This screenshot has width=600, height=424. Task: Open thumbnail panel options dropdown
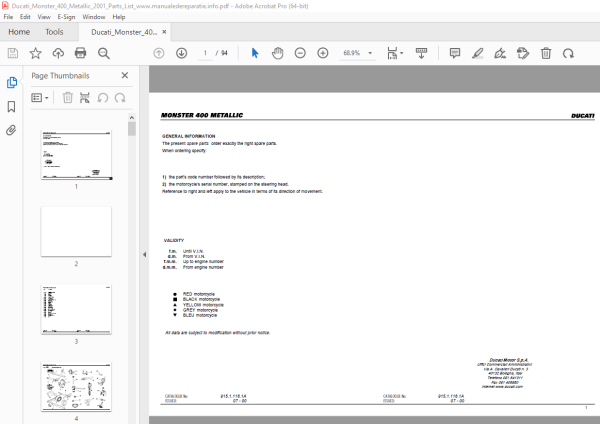click(x=40, y=98)
